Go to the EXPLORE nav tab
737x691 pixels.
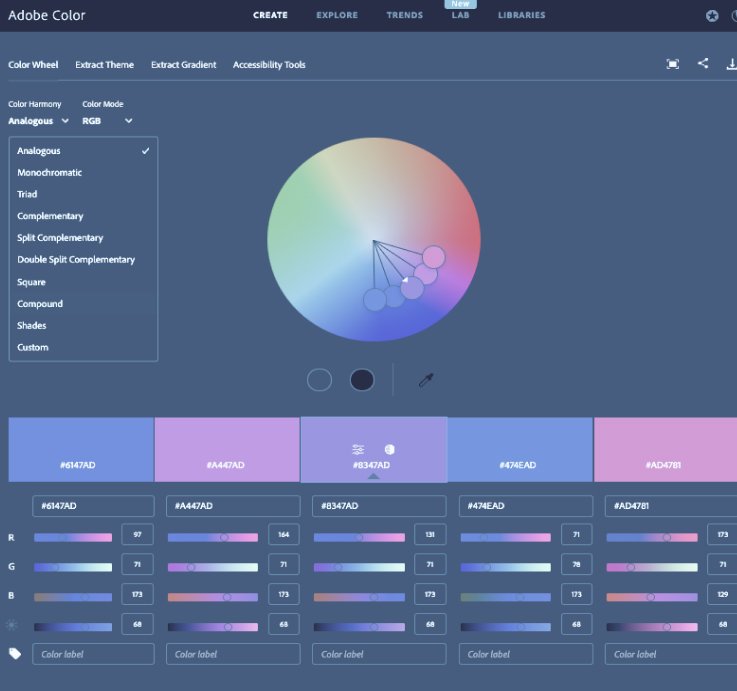[337, 15]
